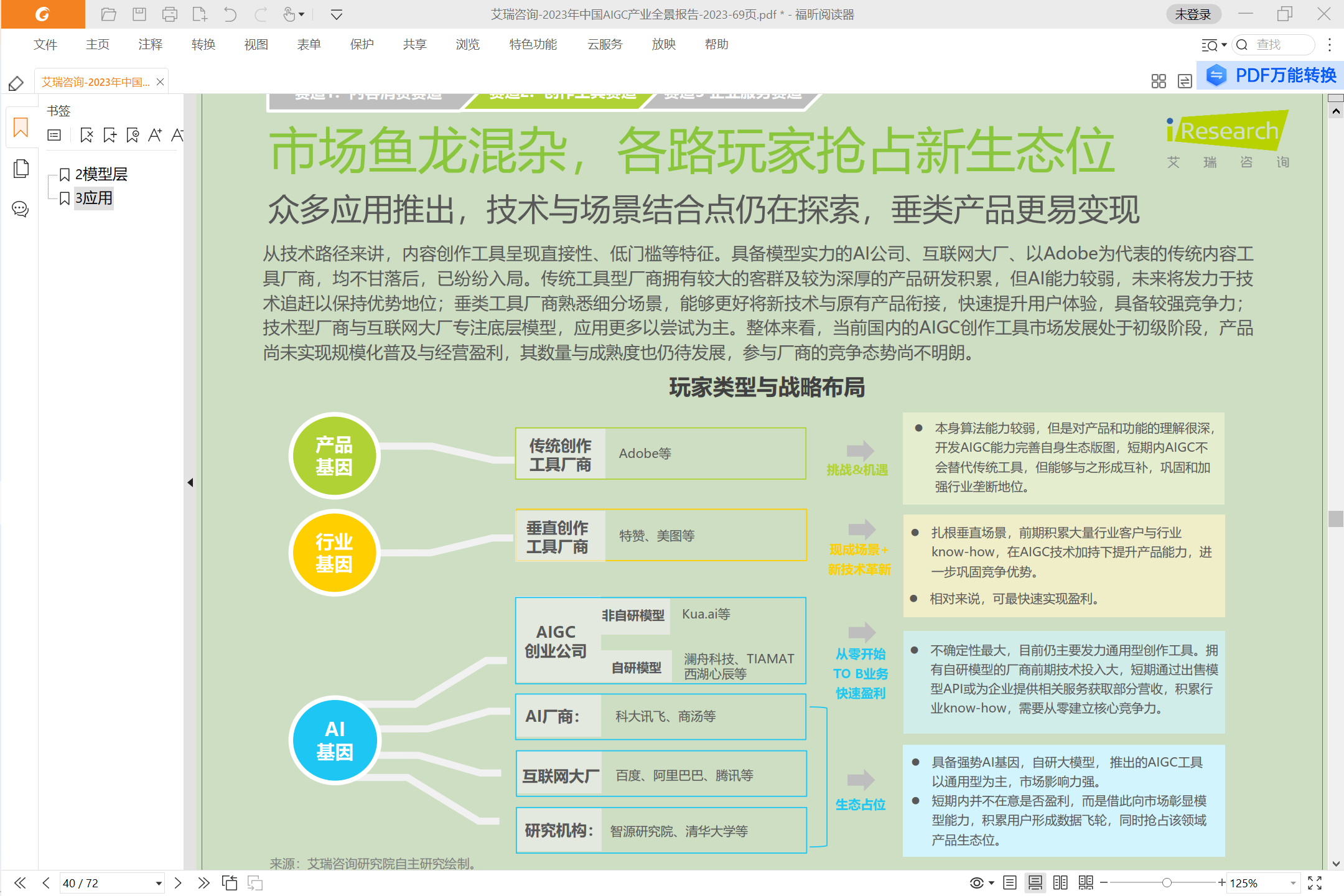Image resolution: width=1344 pixels, height=896 pixels.
Task: Click the Print icon
Action: click(169, 14)
